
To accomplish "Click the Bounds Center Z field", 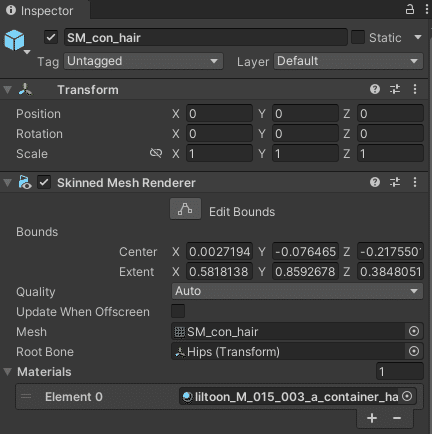I will 390,252.
